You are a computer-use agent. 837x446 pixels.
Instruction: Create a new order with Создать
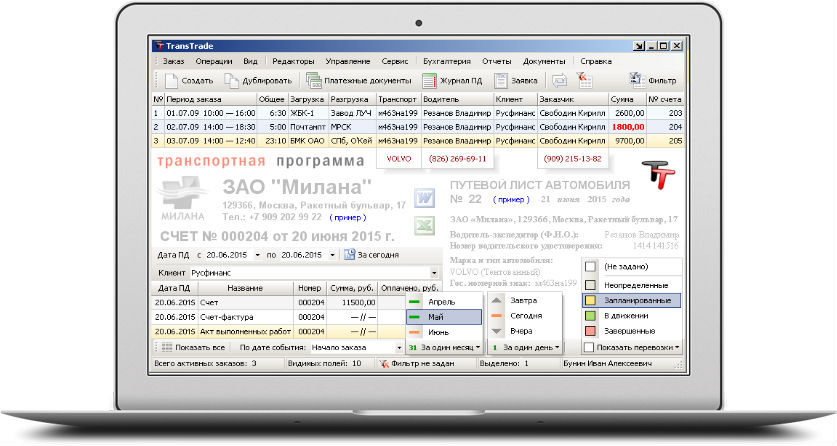[189, 81]
